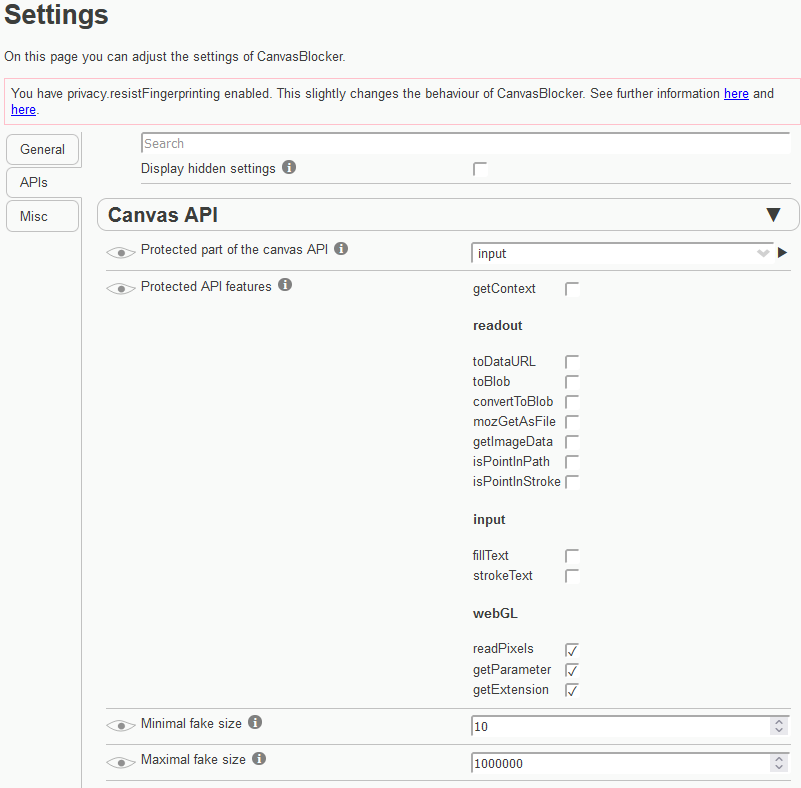The width and height of the screenshot is (801, 788).
Task: Click the info icon beside Protected API features
Action: 286,285
